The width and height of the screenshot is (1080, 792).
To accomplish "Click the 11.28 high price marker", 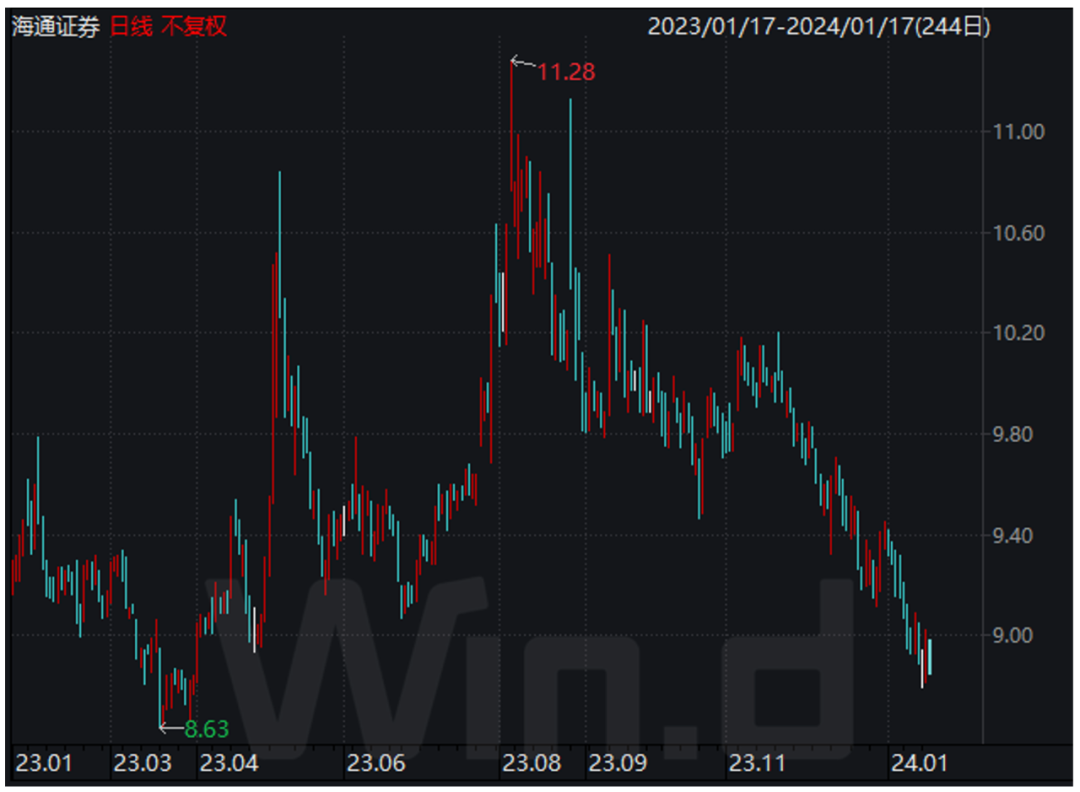I will pos(565,72).
